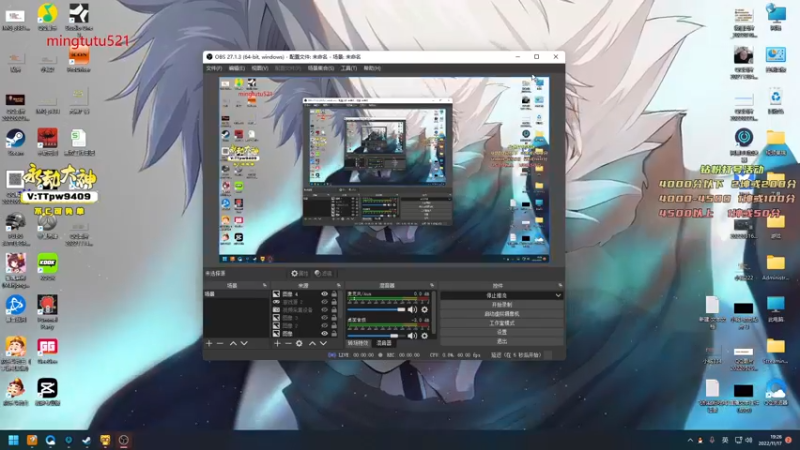The image size is (800, 450).
Task: Click the 停止推流 button
Action: click(496, 295)
